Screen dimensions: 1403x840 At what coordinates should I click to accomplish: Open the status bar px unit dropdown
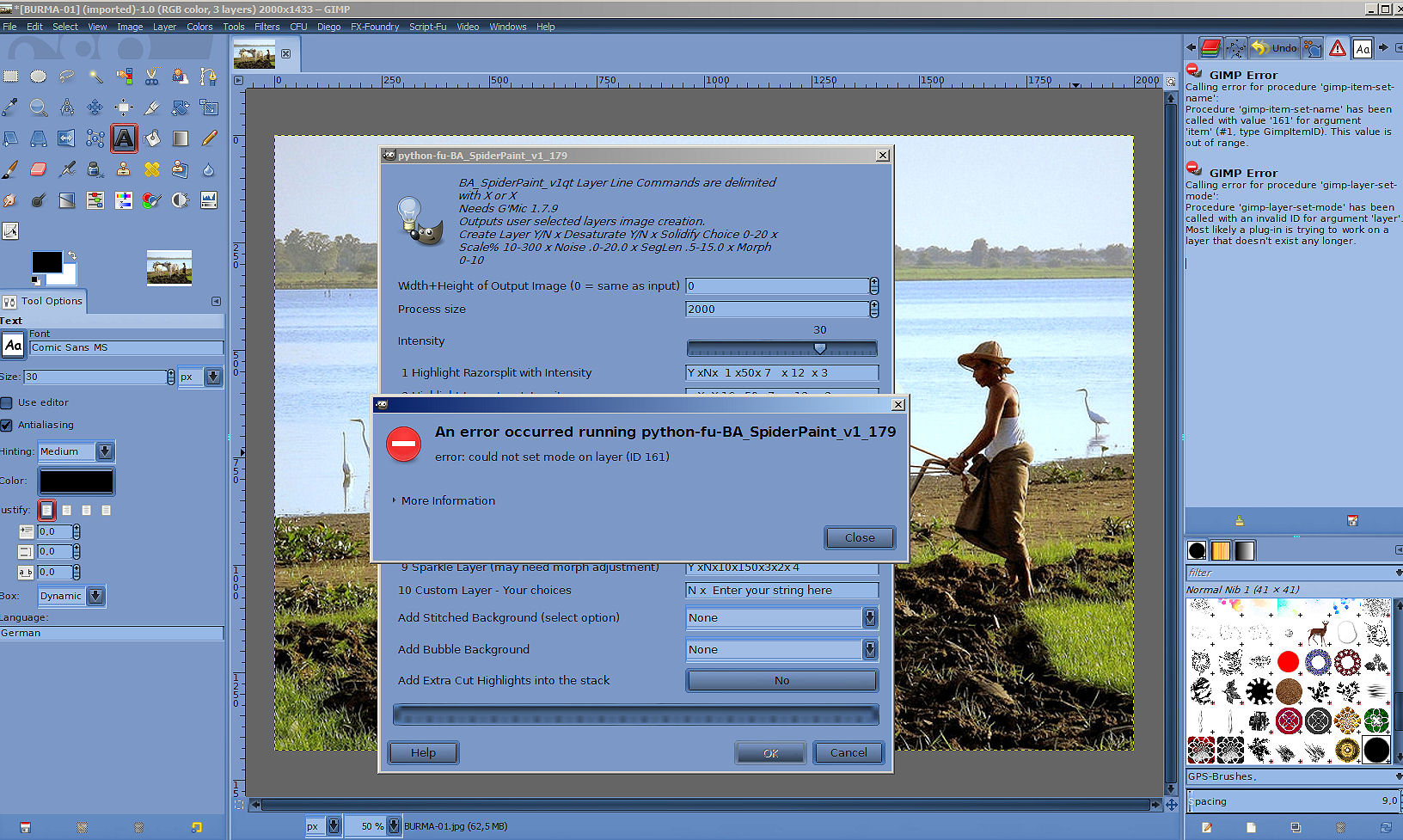pyautogui.click(x=323, y=826)
